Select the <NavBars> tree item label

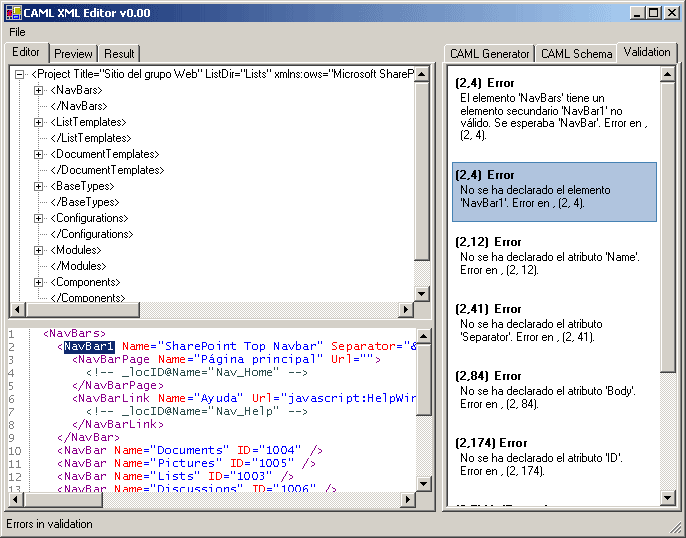point(76,90)
